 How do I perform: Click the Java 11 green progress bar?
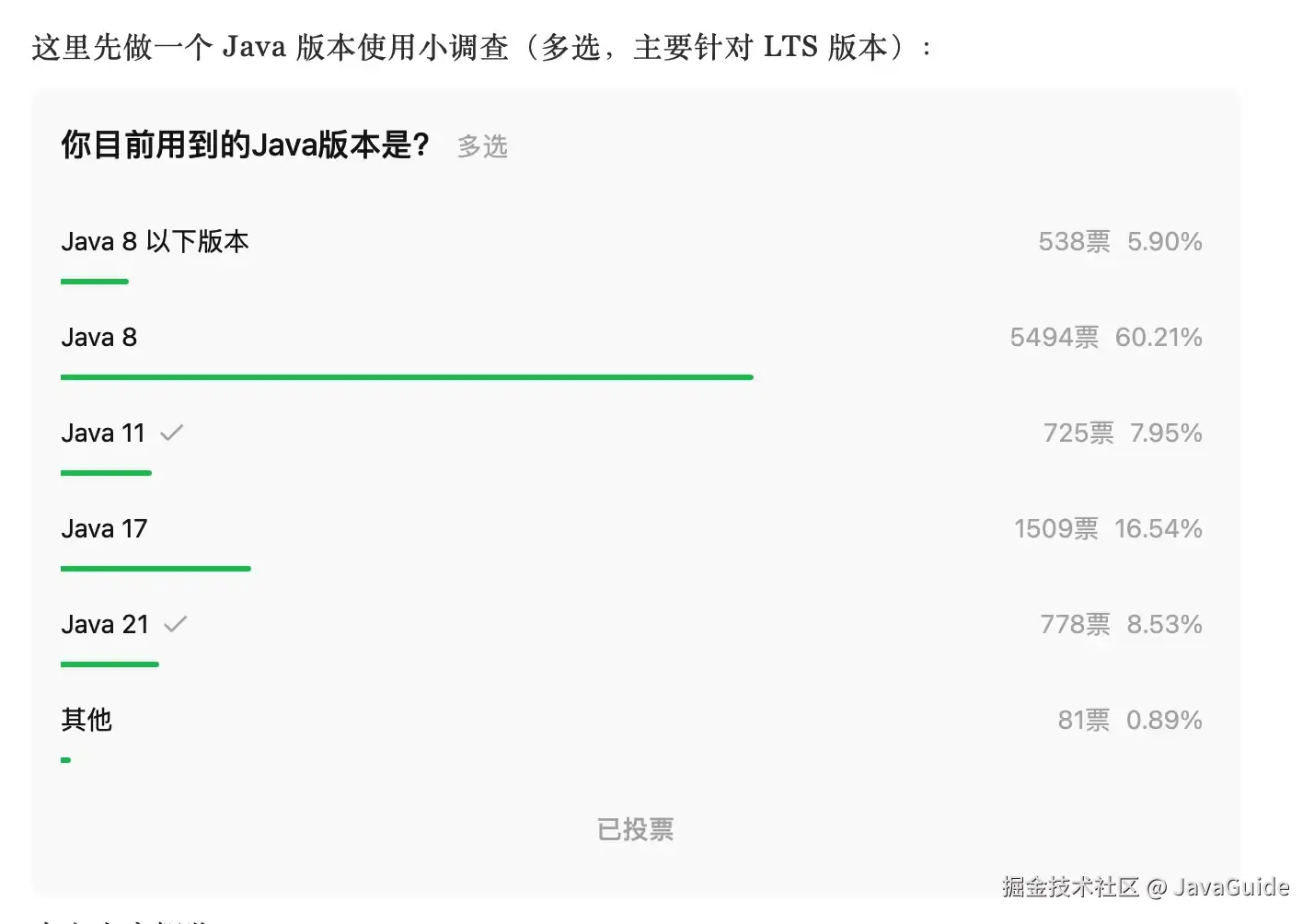tap(106, 473)
